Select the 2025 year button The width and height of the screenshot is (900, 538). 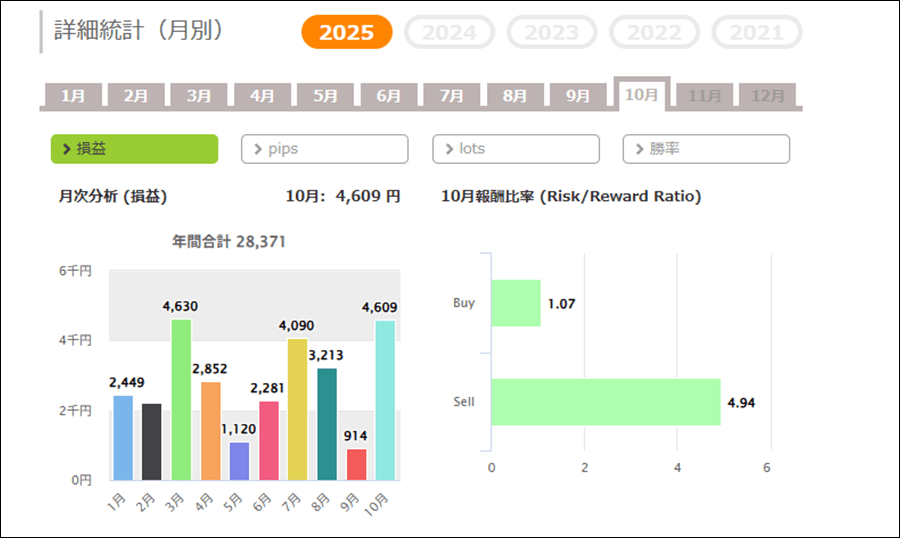346,32
